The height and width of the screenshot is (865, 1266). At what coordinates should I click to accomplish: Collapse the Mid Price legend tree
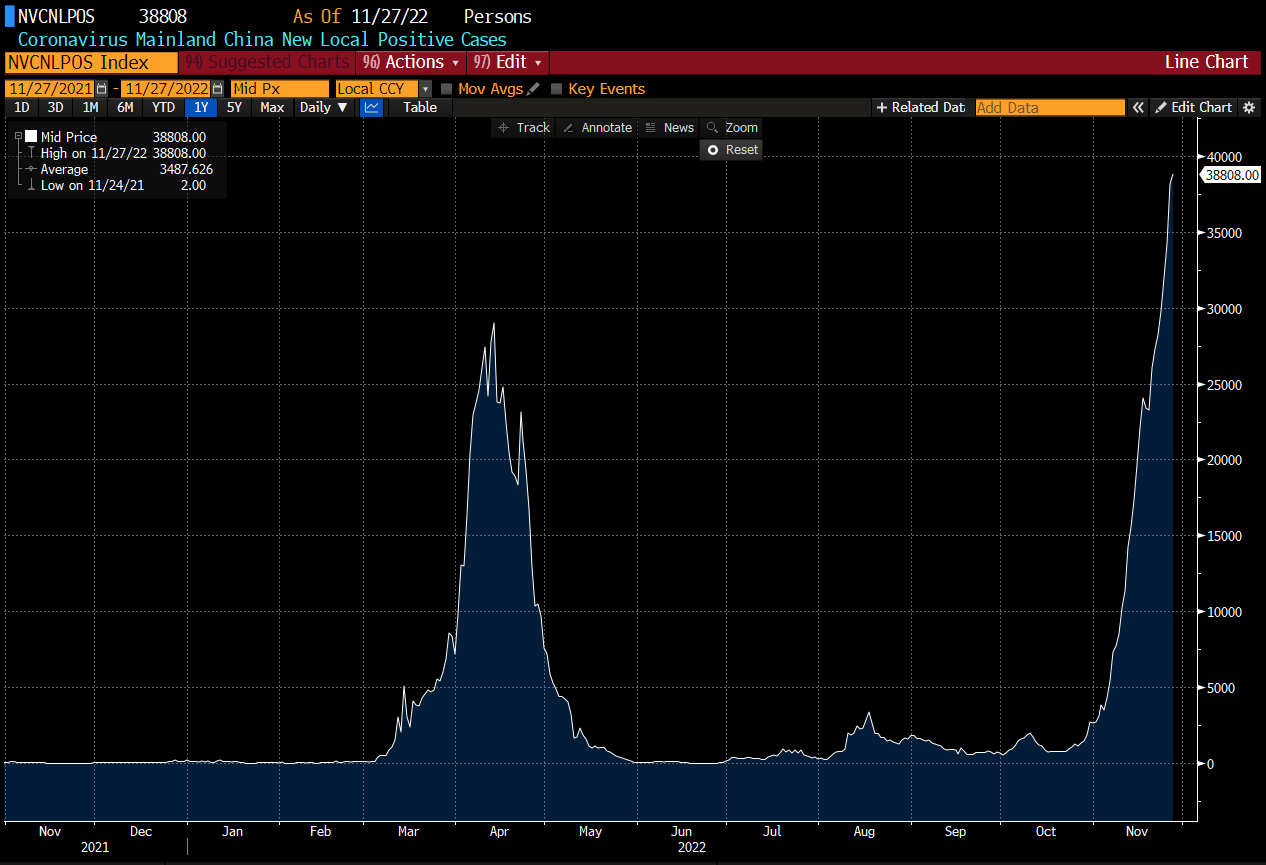(18, 137)
